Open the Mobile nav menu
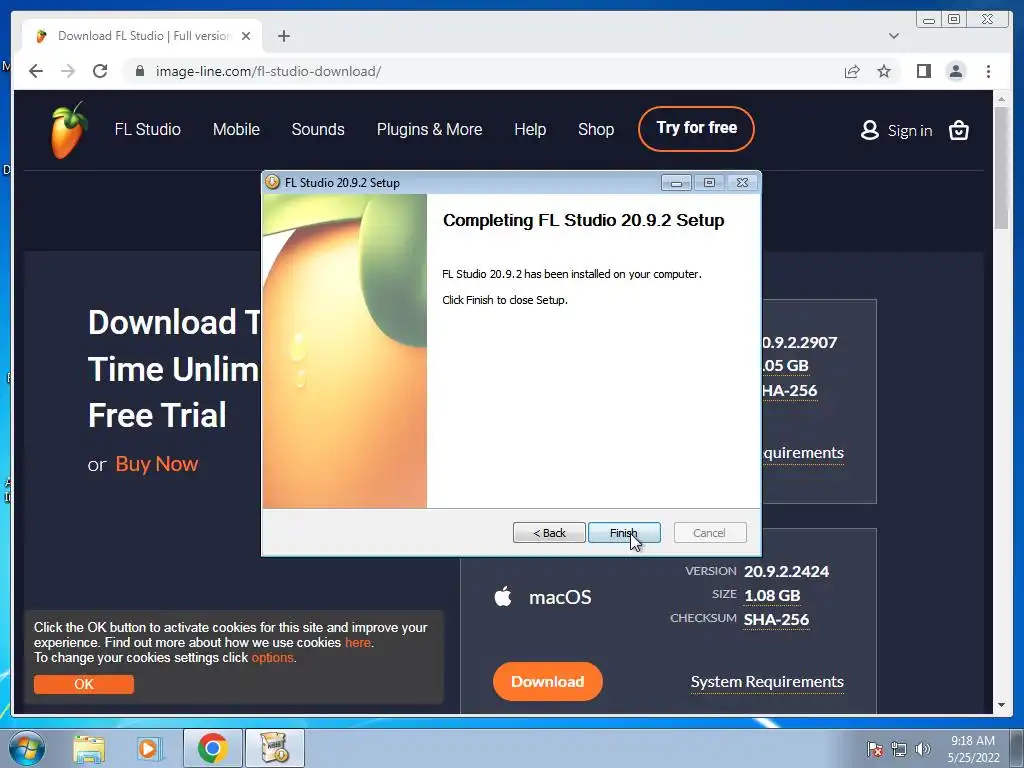The image size is (1024, 768). pos(236,129)
